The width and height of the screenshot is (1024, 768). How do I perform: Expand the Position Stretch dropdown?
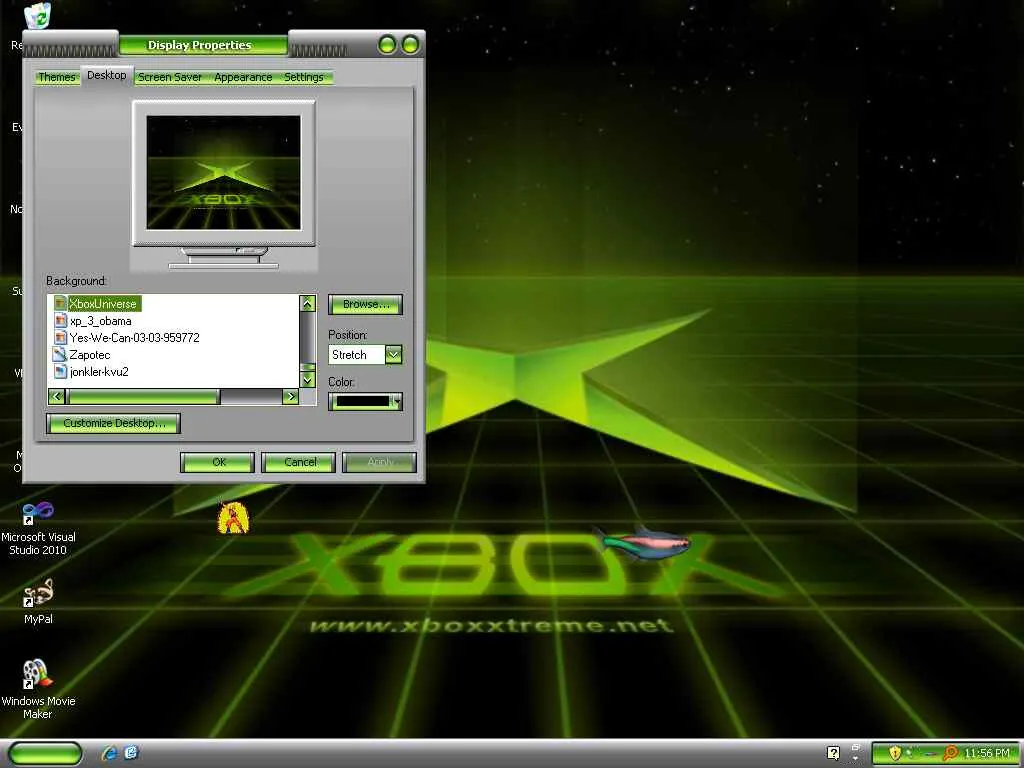click(394, 355)
